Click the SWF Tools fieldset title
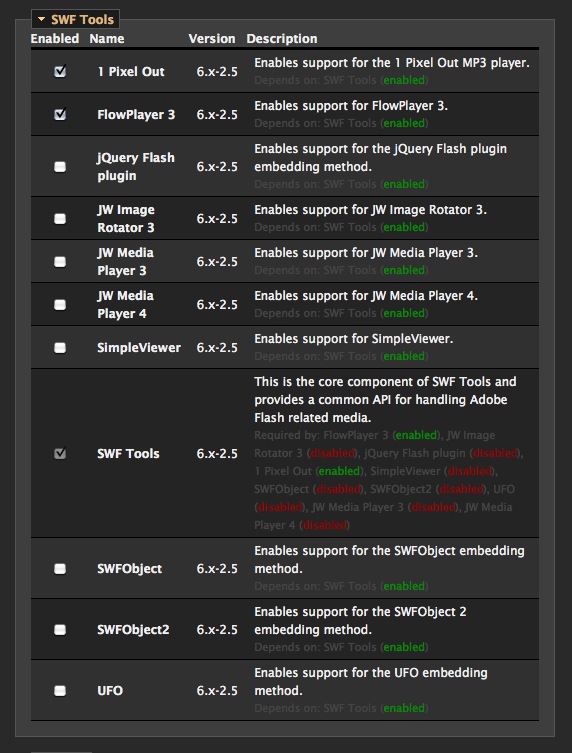Image resolution: width=572 pixels, height=753 pixels. coord(82,20)
